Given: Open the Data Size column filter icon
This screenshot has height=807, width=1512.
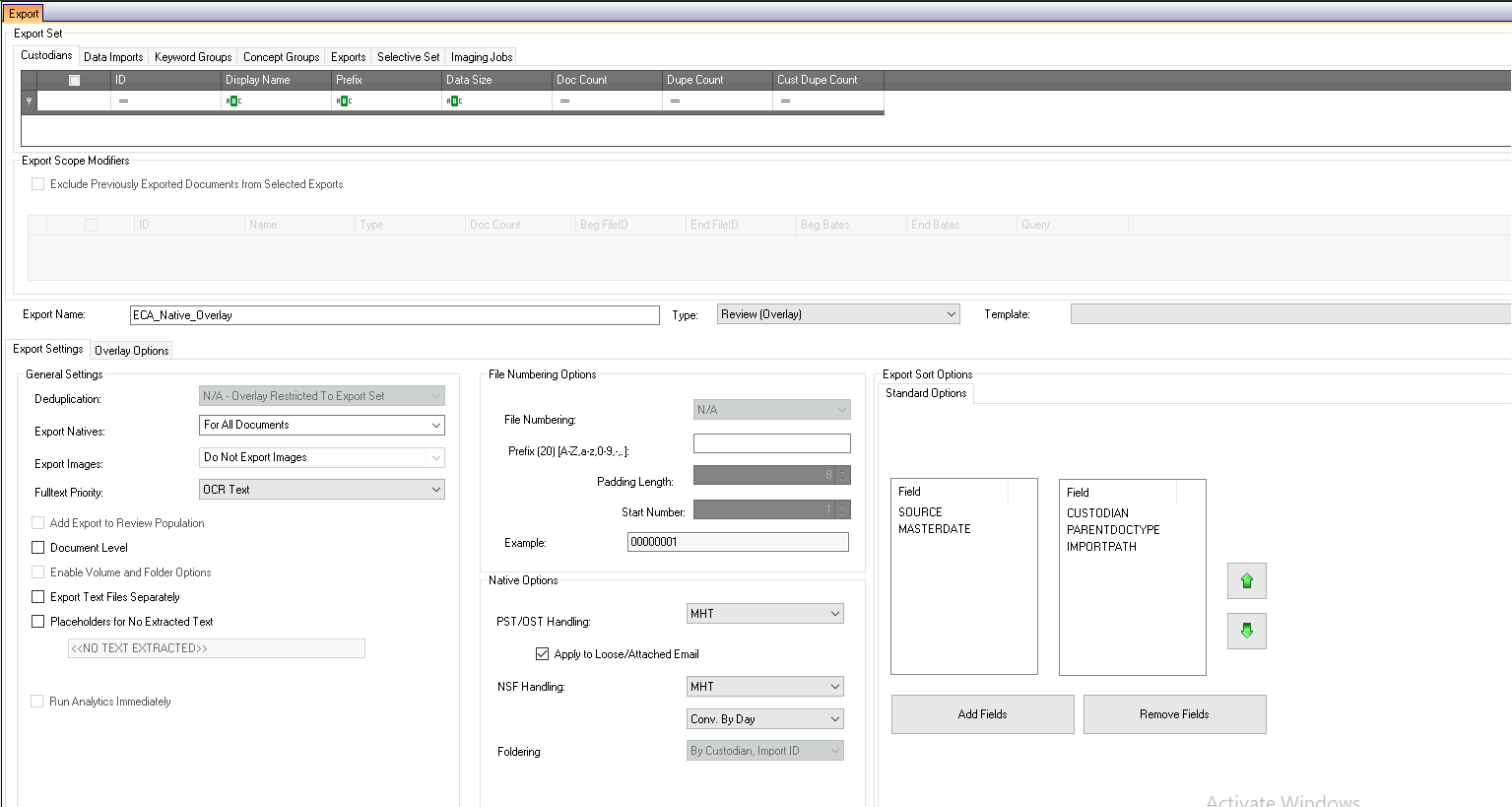Looking at the screenshot, I should click(454, 101).
